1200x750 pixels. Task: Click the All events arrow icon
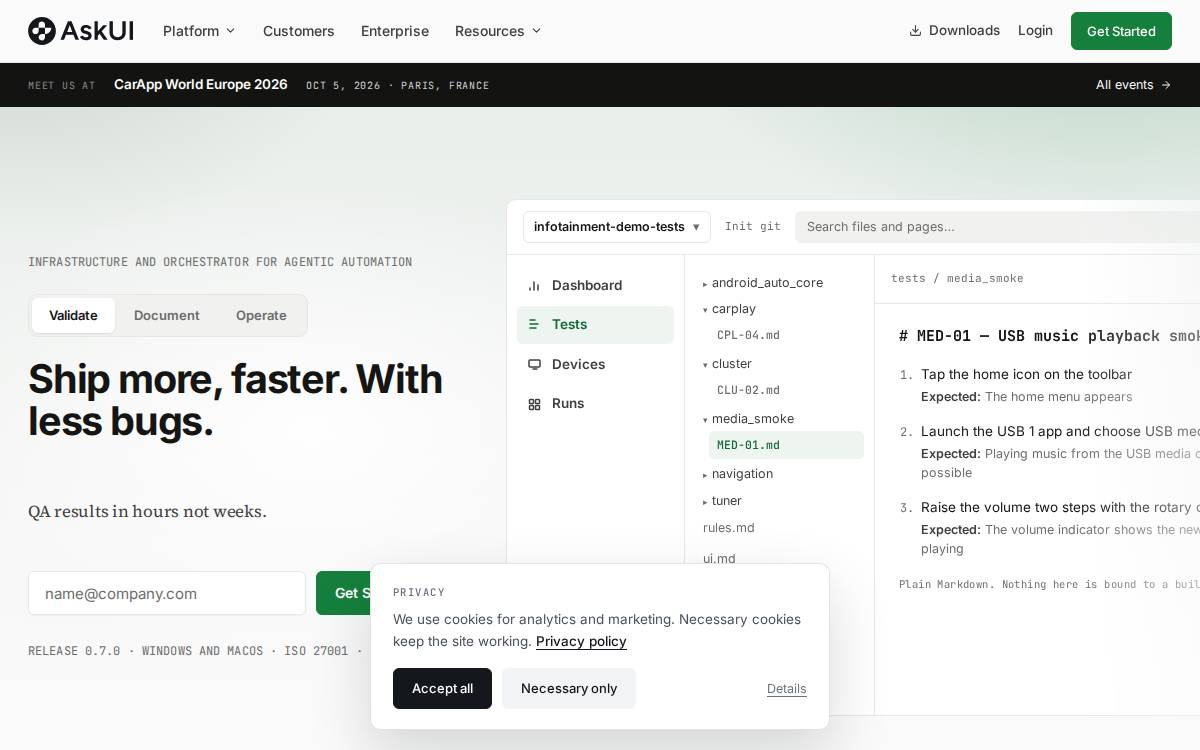(x=1165, y=85)
